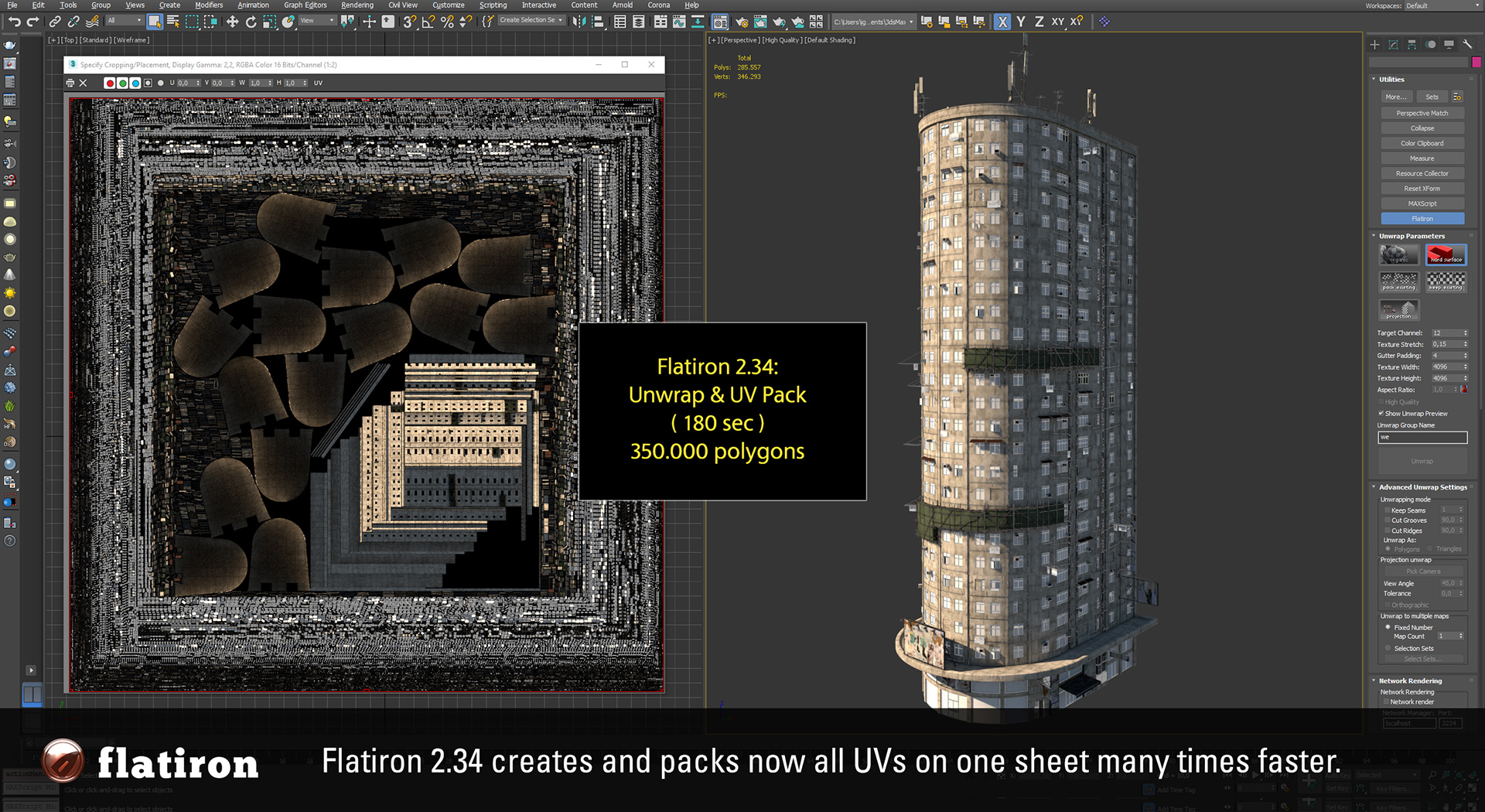Restrict transform to Y axis
The width and height of the screenshot is (1485, 812).
(1021, 22)
